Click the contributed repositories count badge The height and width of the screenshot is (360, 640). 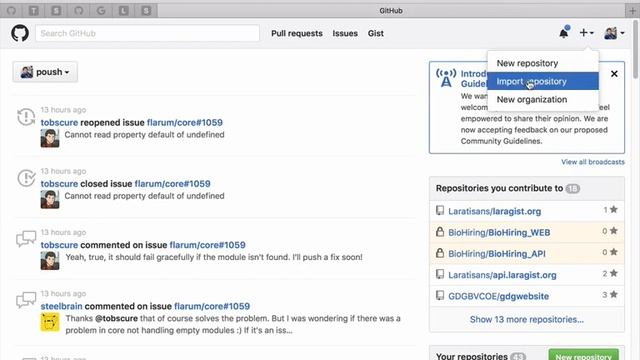click(573, 189)
